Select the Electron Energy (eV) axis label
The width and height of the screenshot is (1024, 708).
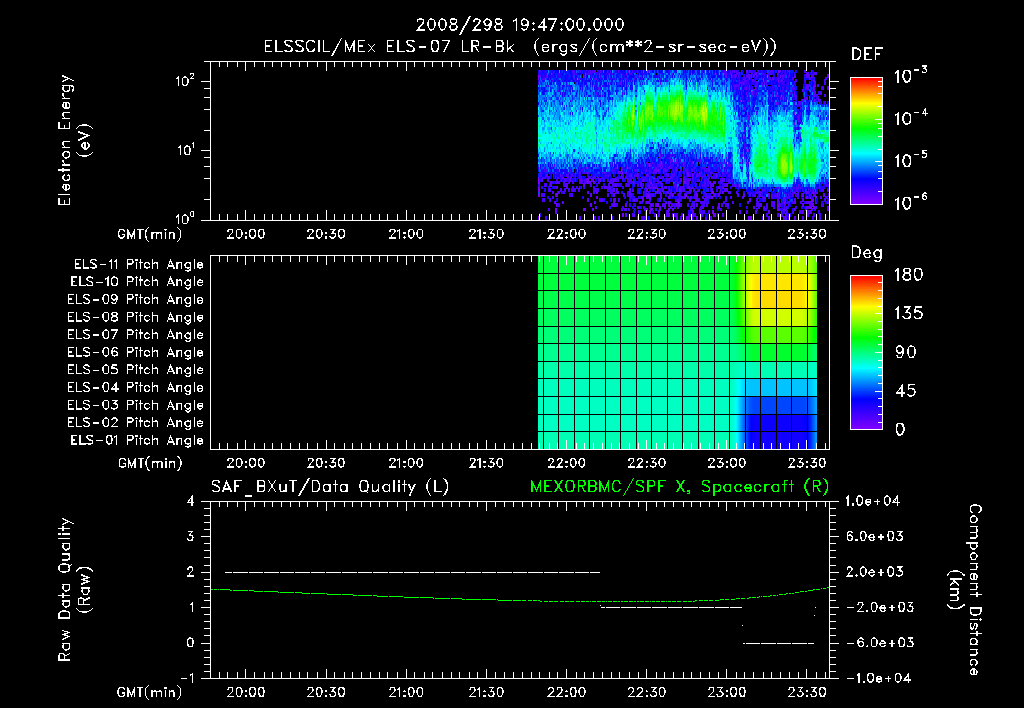(x=74, y=140)
